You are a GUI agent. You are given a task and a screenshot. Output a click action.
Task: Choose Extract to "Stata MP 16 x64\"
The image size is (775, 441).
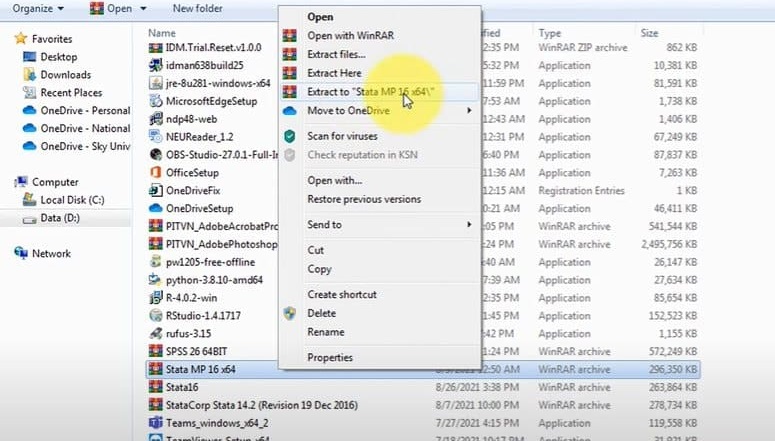click(372, 92)
